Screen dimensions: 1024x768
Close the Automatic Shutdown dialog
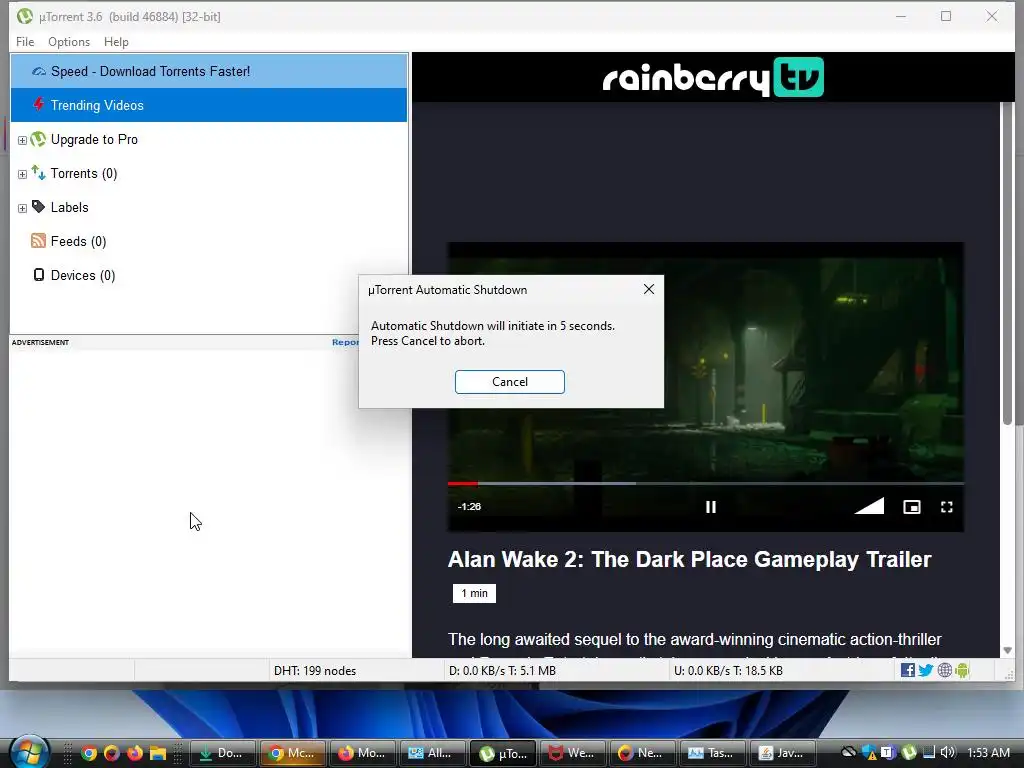tap(648, 289)
